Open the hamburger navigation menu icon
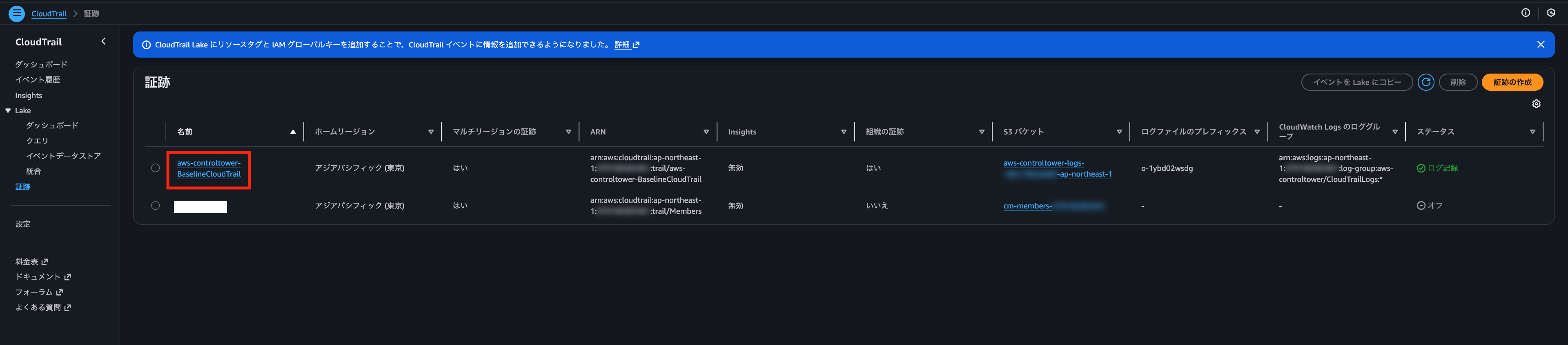Viewport: 1568px width, 345px height. 16,13
